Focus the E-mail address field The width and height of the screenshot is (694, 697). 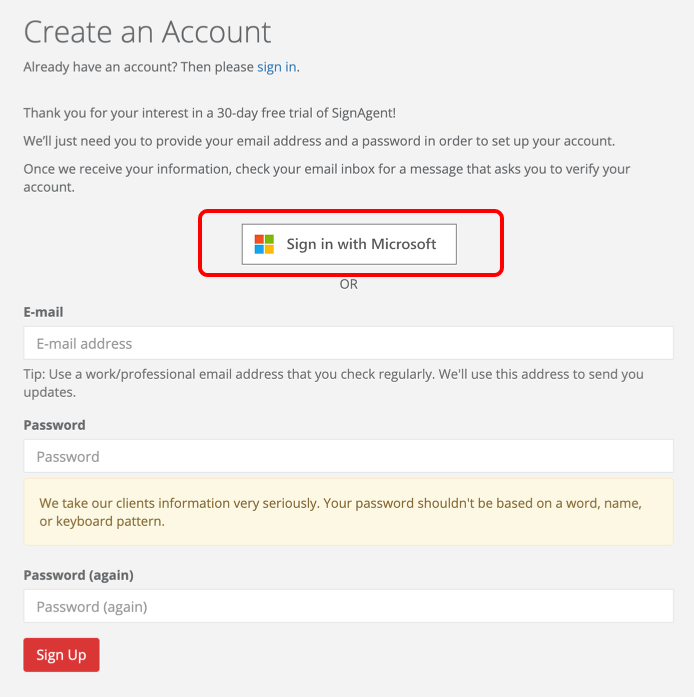[x=349, y=343]
